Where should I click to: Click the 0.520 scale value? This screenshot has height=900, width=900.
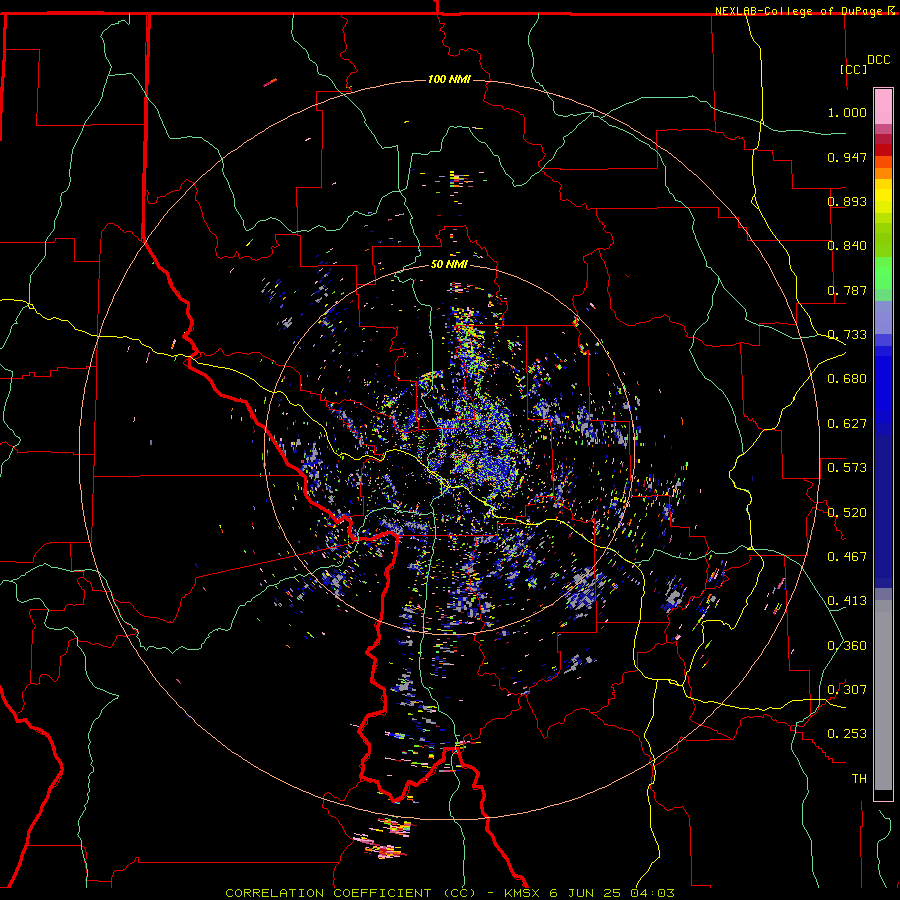point(847,513)
